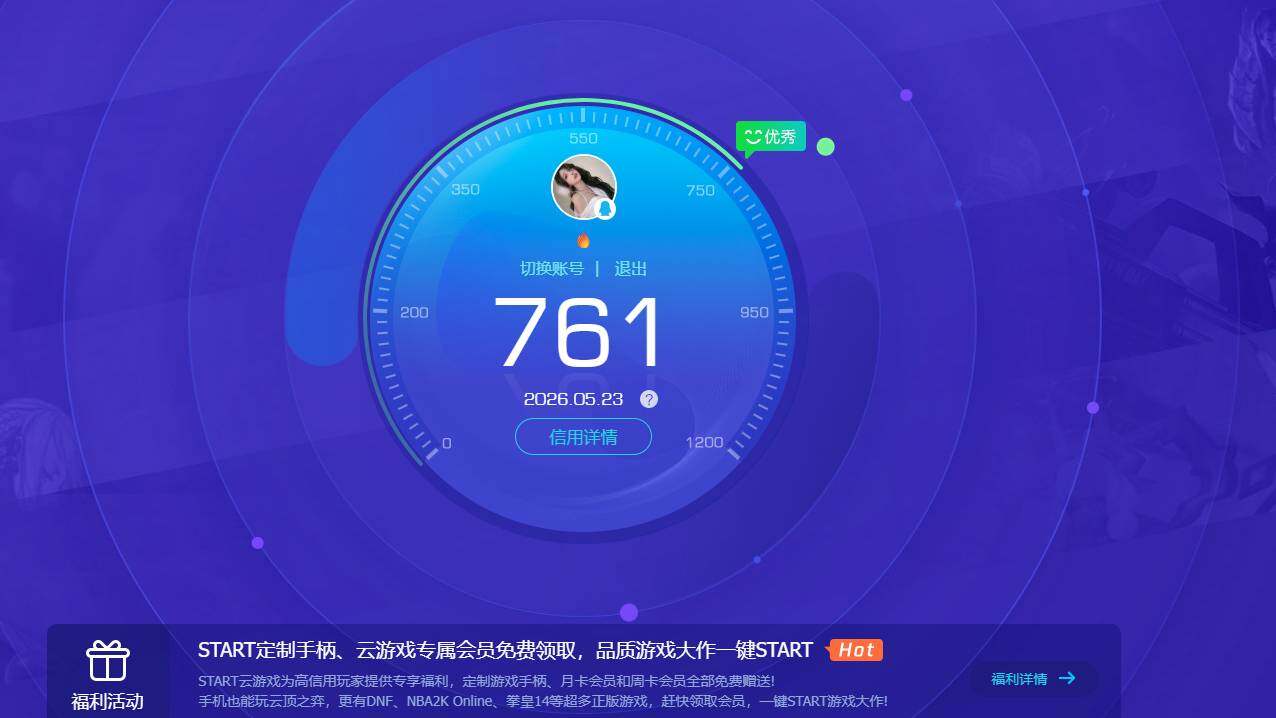
Task: Click the QQ penguin badge on avatar
Action: (x=604, y=208)
